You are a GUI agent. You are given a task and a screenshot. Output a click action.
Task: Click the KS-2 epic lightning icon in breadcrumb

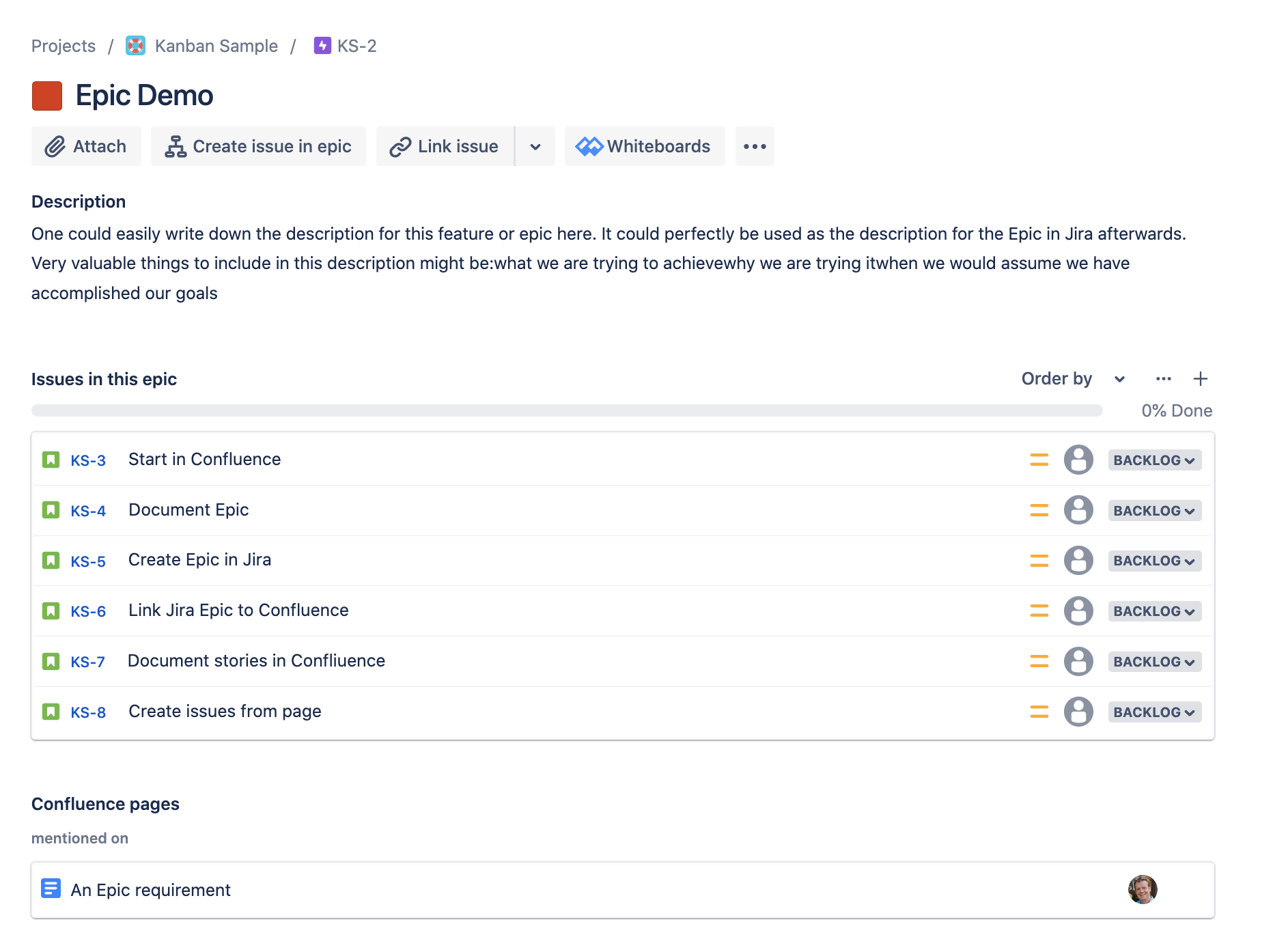[x=321, y=46]
